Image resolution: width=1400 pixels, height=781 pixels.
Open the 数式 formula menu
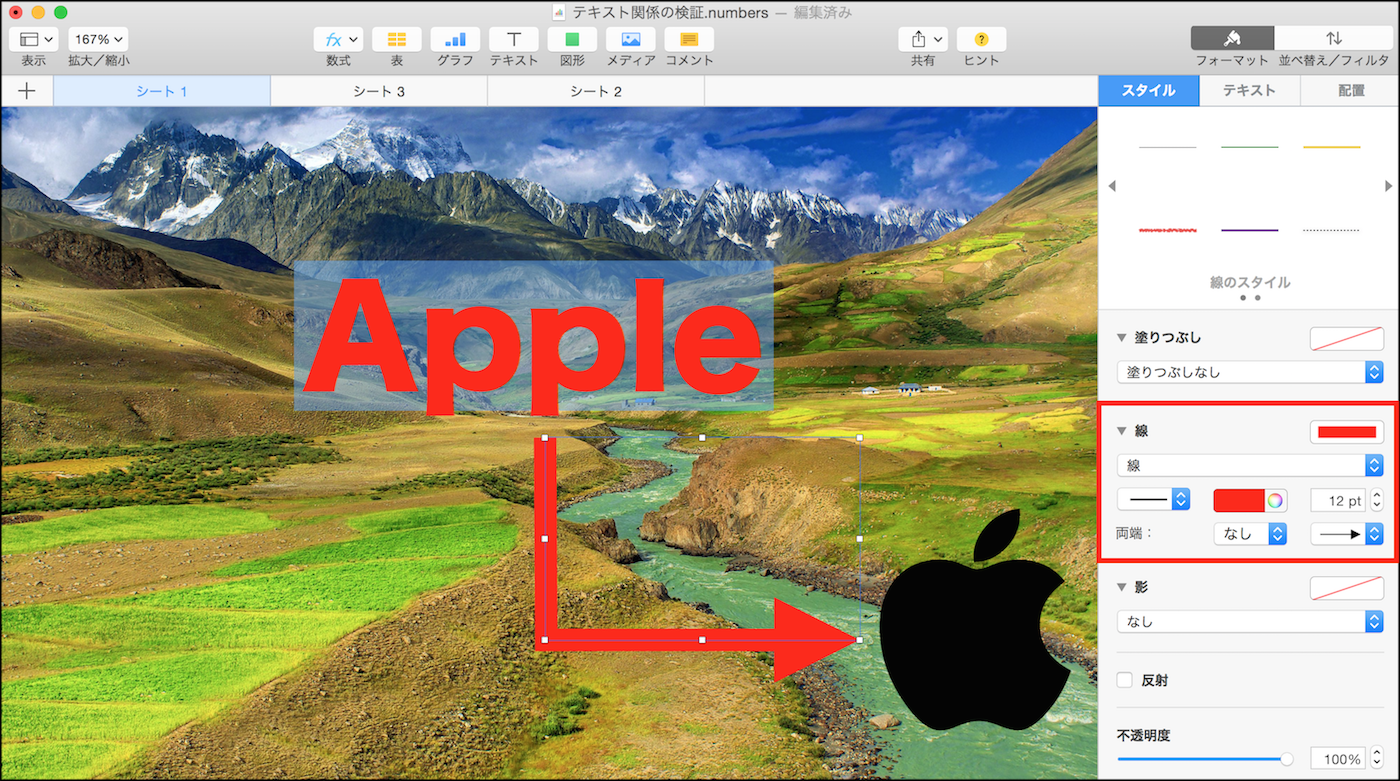[x=338, y=39]
